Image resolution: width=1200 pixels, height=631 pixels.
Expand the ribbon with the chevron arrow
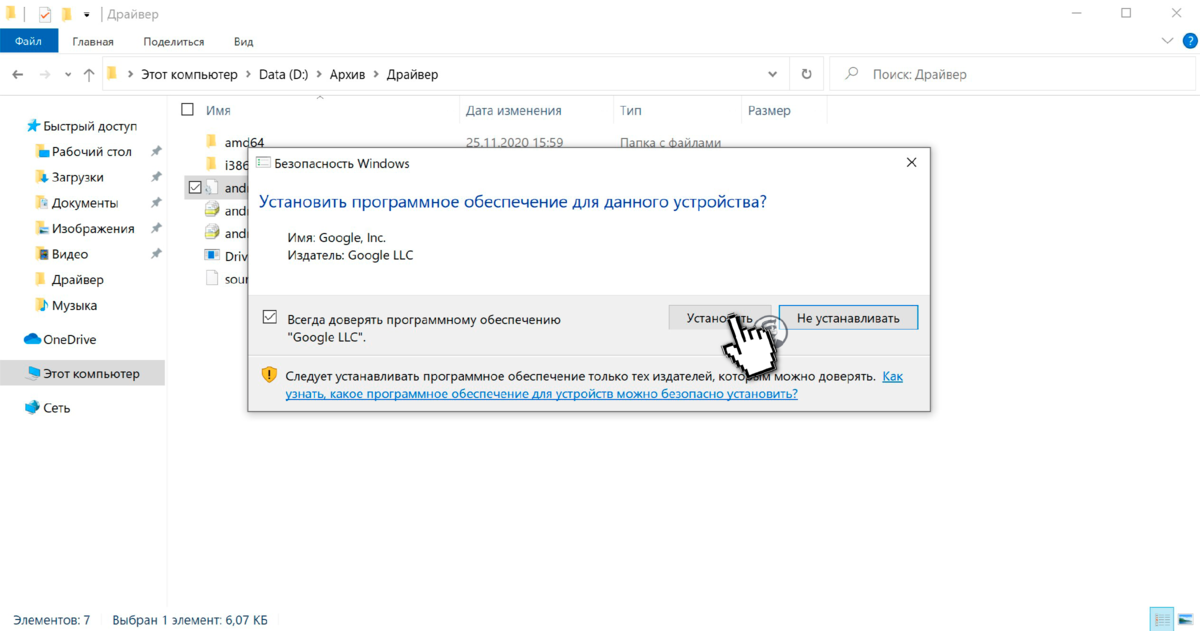1165,41
